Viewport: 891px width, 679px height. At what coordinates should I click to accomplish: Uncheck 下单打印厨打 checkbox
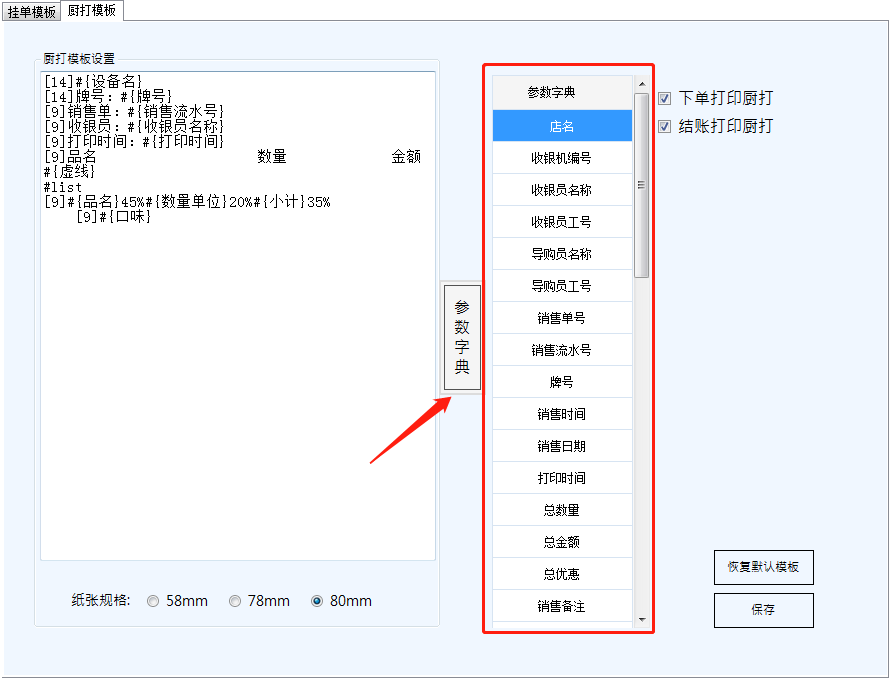point(664,98)
